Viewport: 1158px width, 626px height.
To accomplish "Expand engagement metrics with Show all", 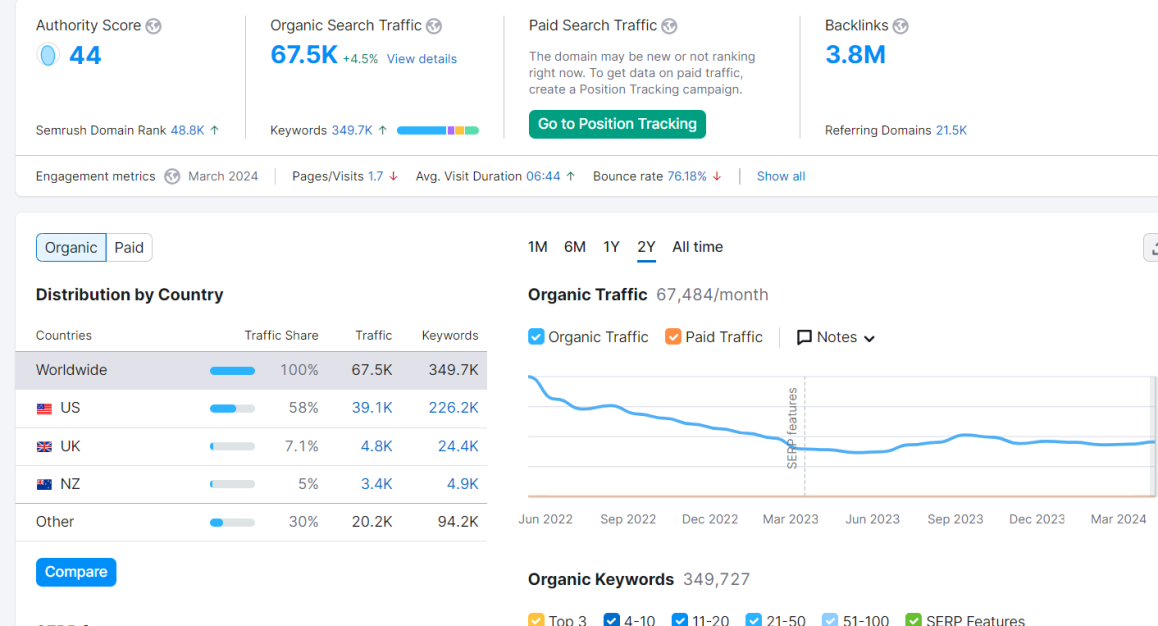I will coord(781,176).
